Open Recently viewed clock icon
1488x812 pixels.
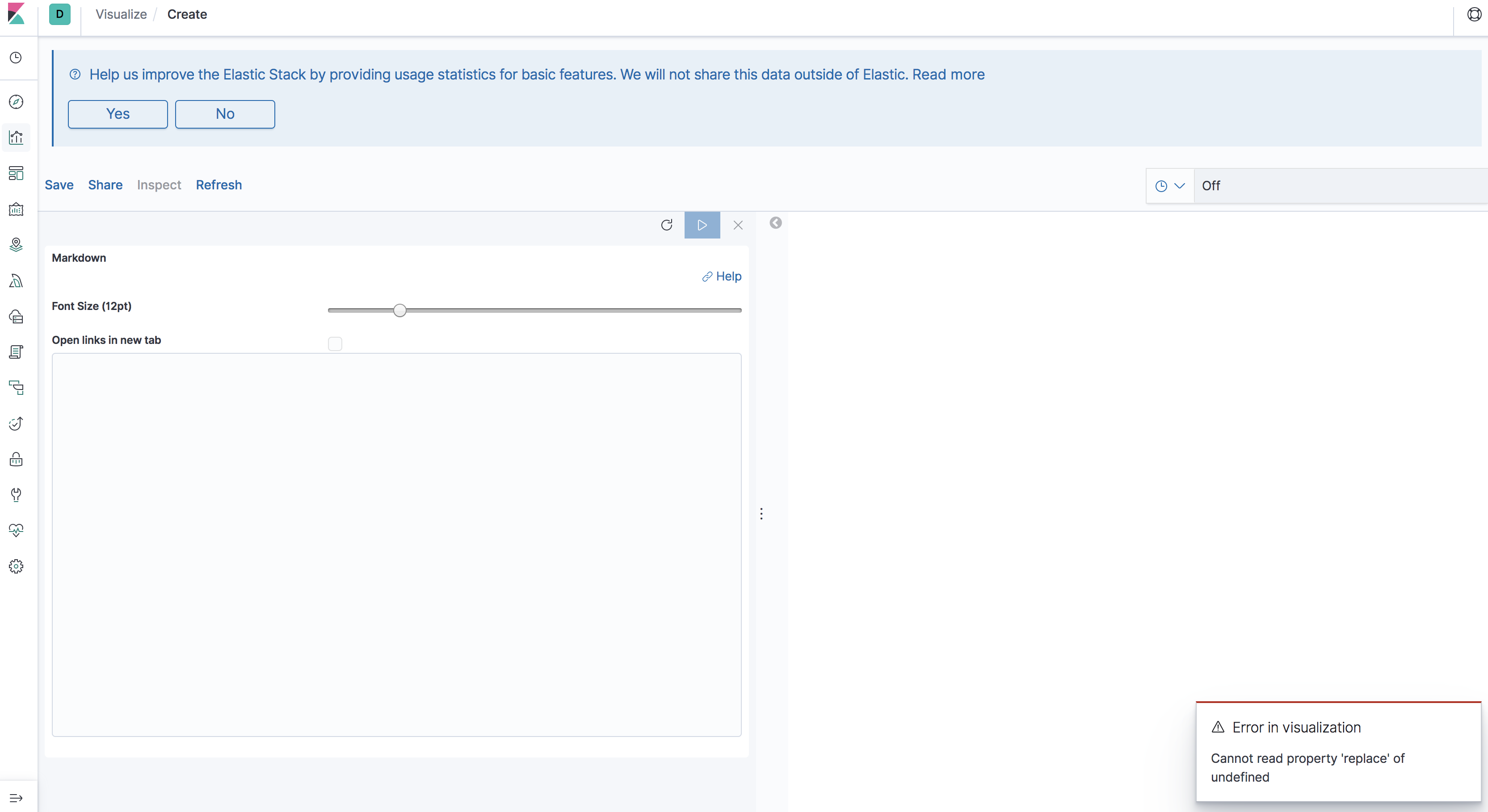(16, 57)
